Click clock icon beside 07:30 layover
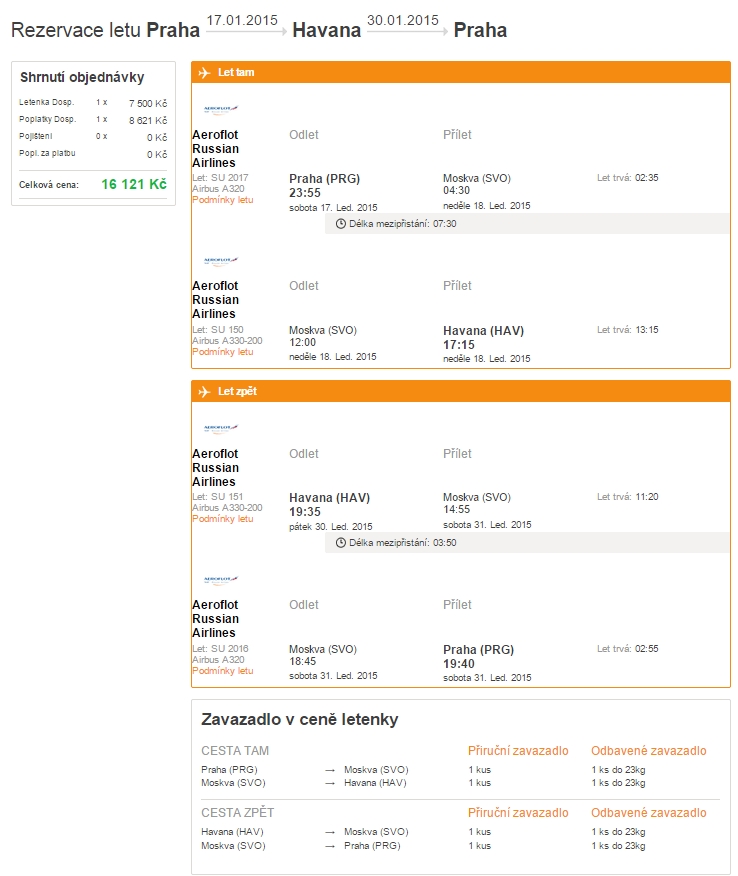The height and width of the screenshot is (876, 738). tap(341, 224)
